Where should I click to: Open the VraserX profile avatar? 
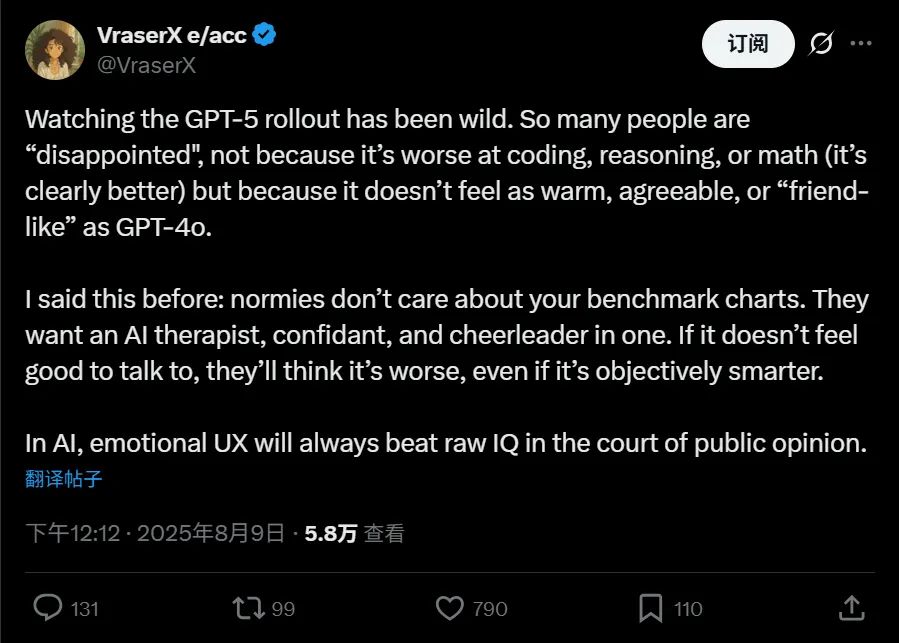(55, 49)
